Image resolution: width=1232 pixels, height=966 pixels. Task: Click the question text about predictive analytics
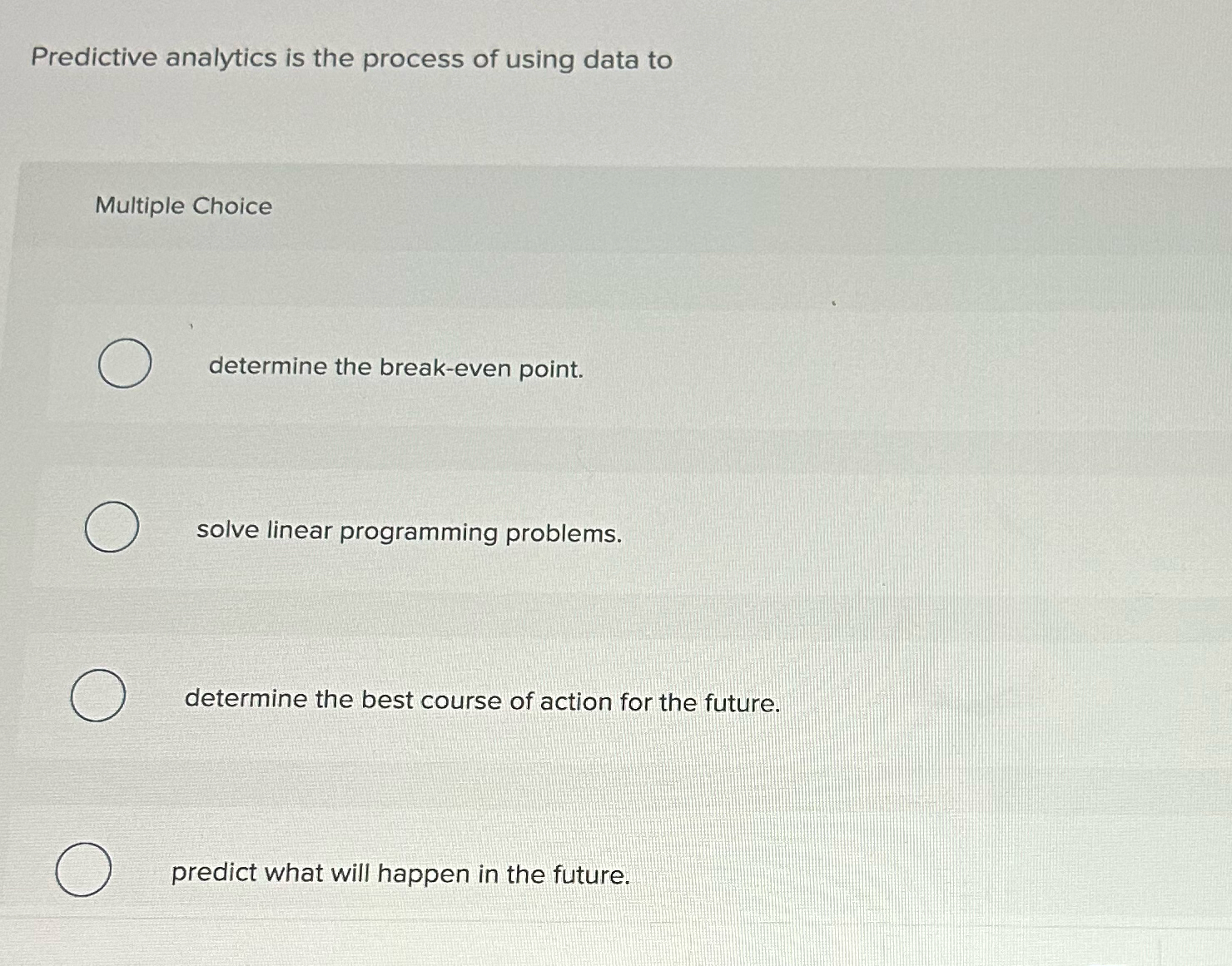click(x=348, y=58)
